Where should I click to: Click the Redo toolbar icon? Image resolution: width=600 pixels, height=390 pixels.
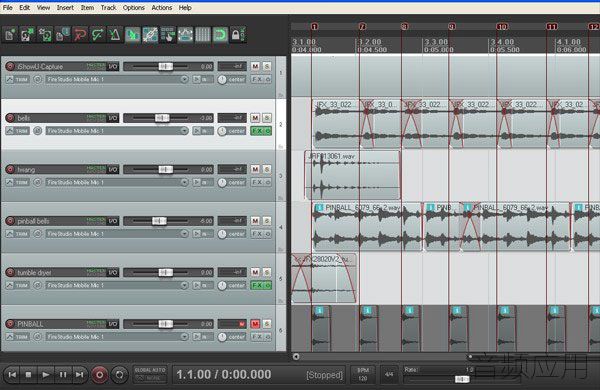tap(97, 35)
